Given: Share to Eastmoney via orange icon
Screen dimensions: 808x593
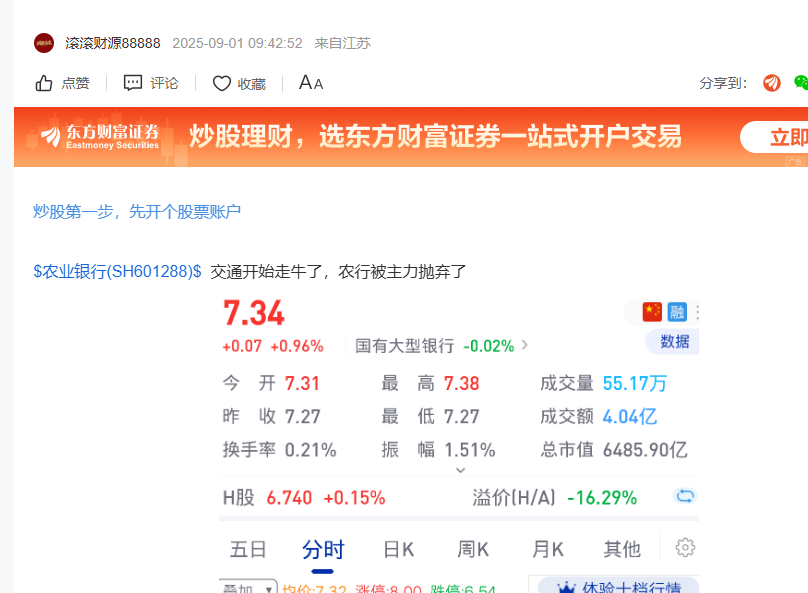Looking at the screenshot, I should [x=771, y=82].
